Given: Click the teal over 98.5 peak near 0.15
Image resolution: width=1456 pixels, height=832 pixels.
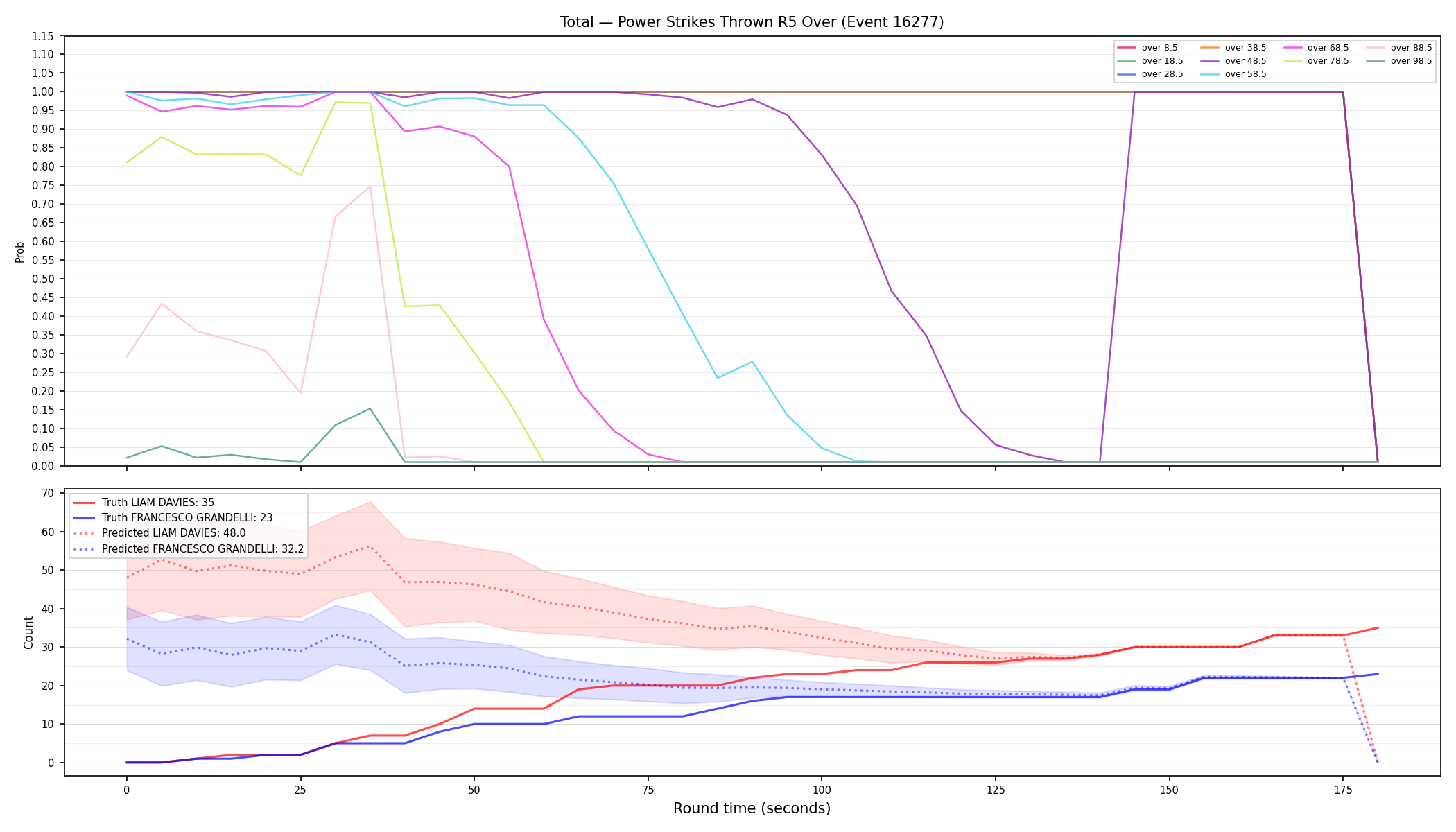Looking at the screenshot, I should pyautogui.click(x=370, y=408).
